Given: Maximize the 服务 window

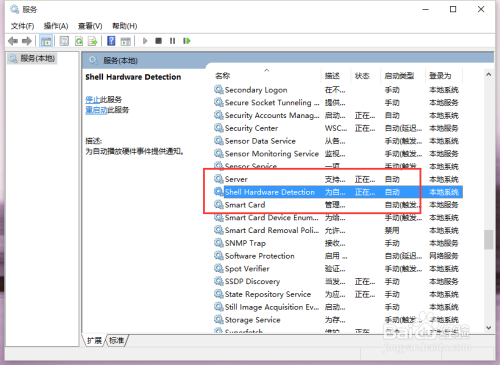Looking at the screenshot, I should (453, 9).
